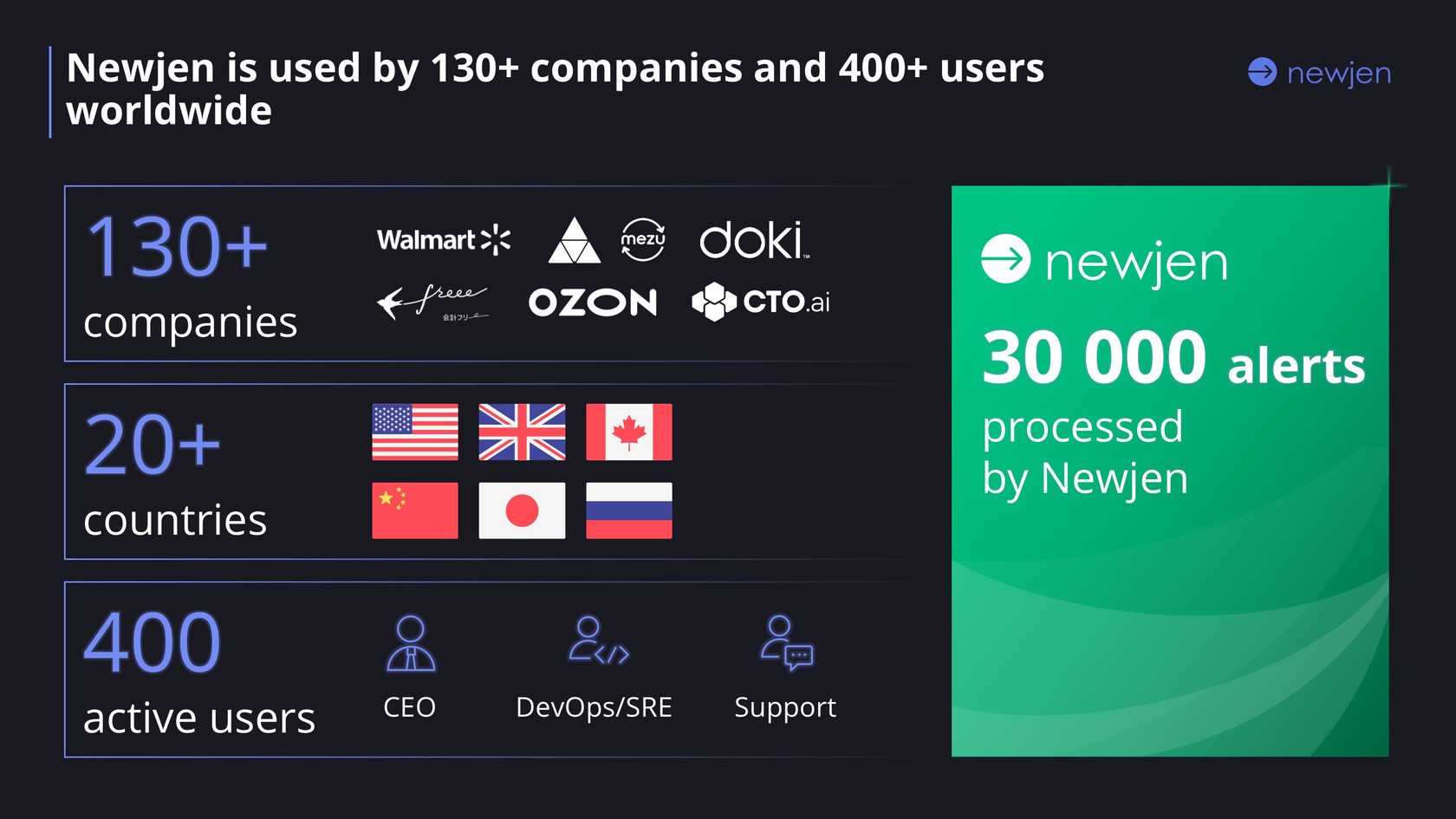The width and height of the screenshot is (1456, 819).
Task: Select the 130+ companies number
Action: [x=177, y=248]
